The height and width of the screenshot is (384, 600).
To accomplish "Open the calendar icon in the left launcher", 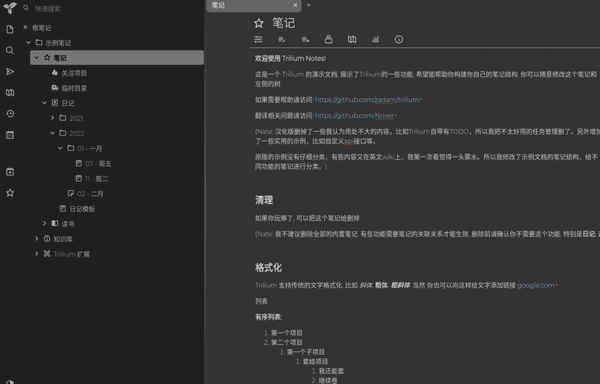I will [x=10, y=135].
